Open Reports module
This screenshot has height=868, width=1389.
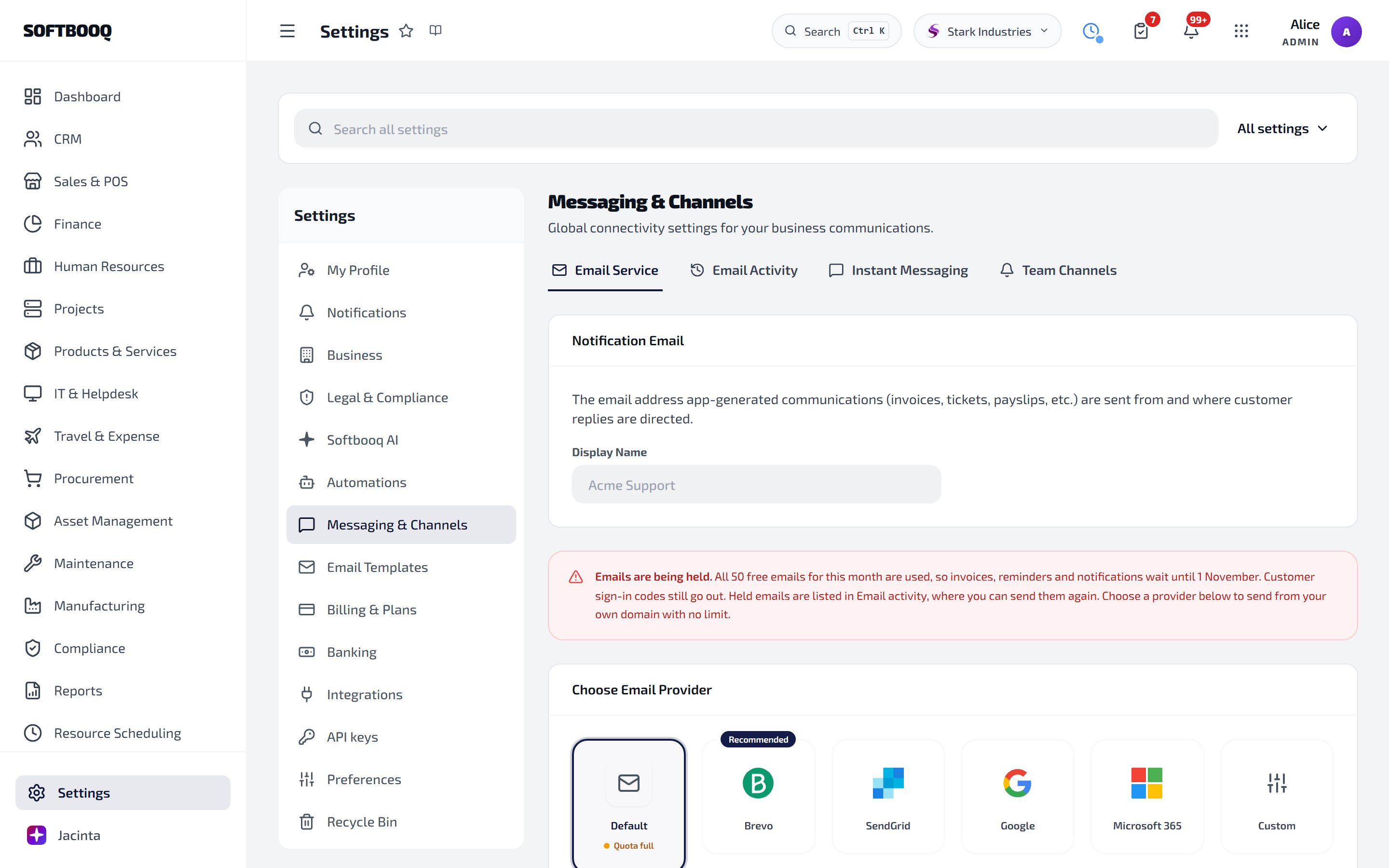pos(123,691)
